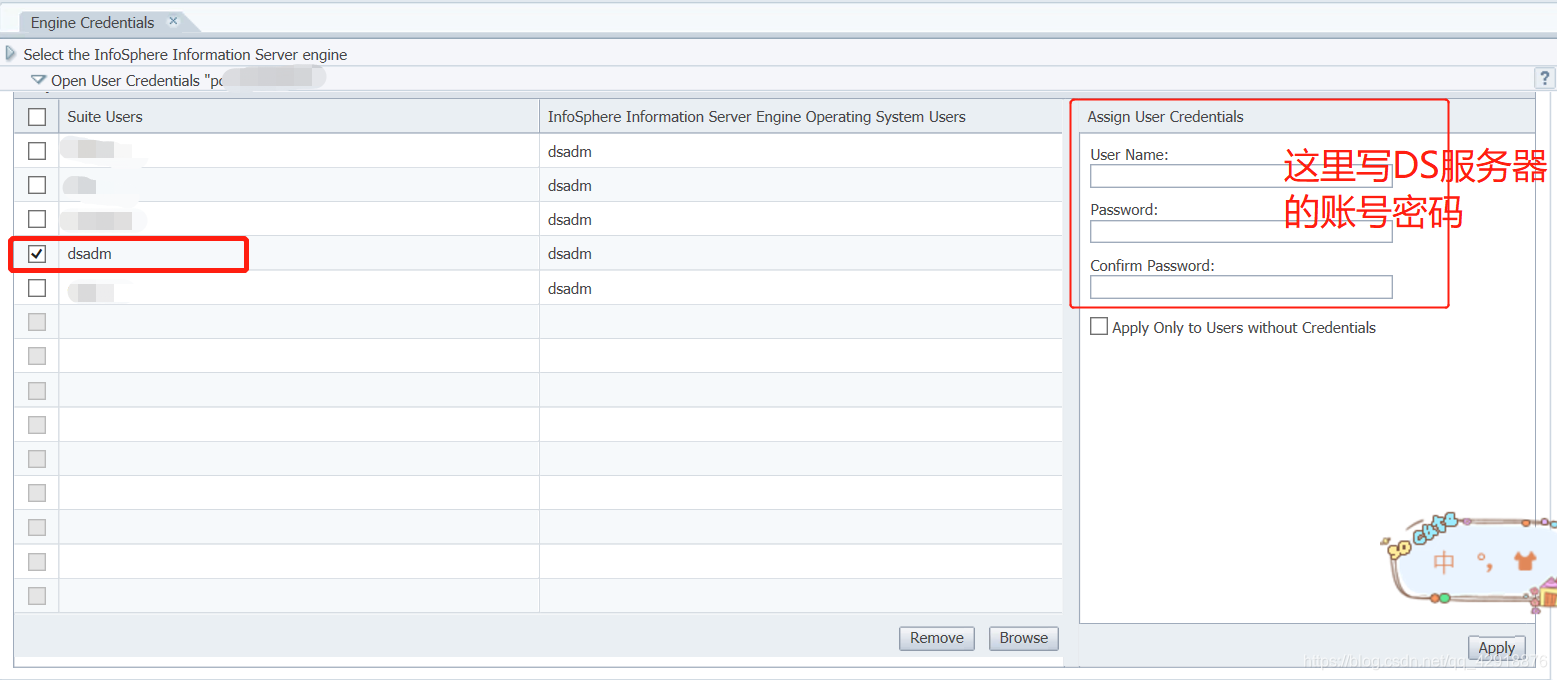Click the Apply button

click(x=1497, y=647)
